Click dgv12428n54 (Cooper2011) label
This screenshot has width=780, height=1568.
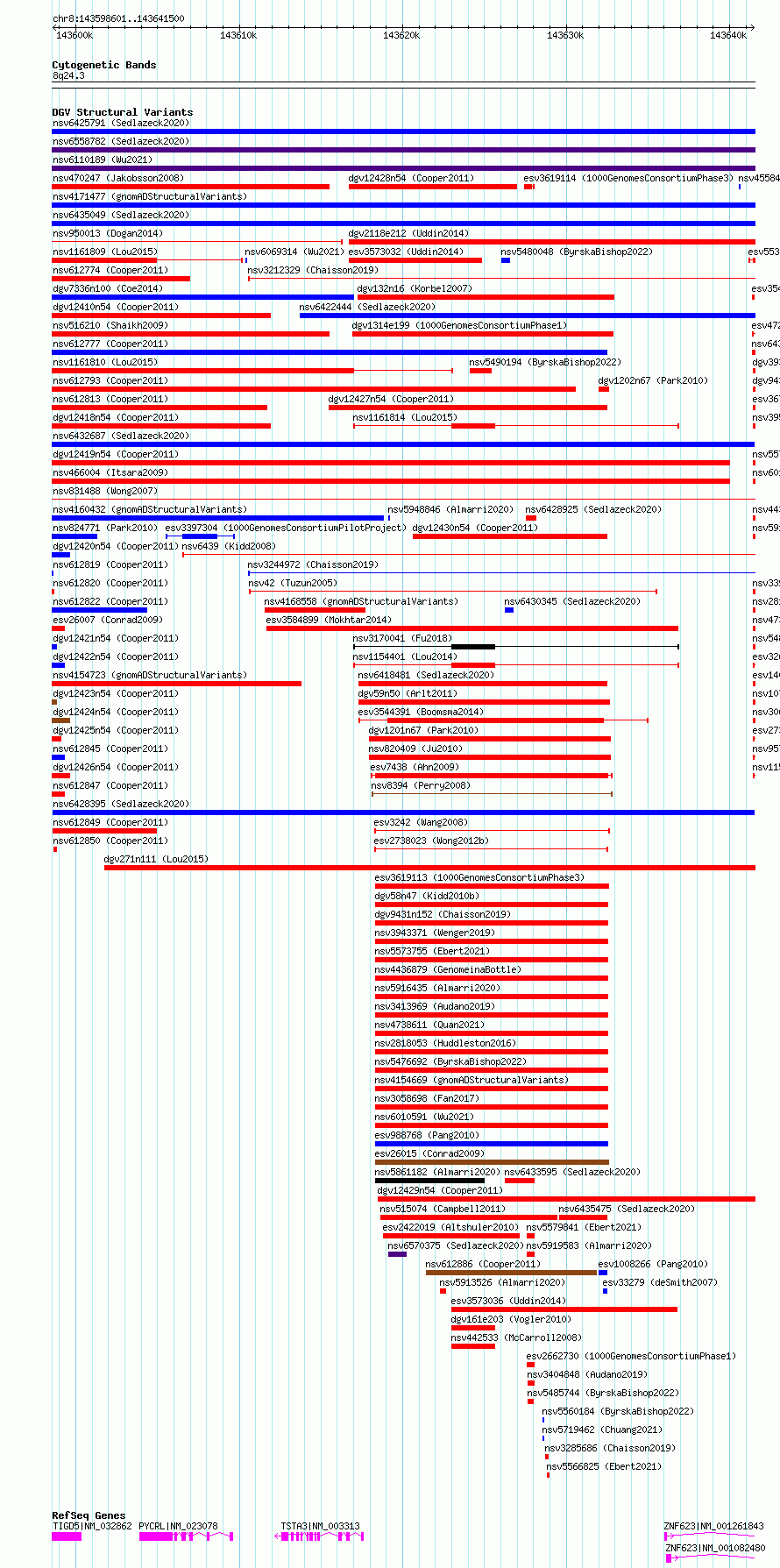point(411,178)
